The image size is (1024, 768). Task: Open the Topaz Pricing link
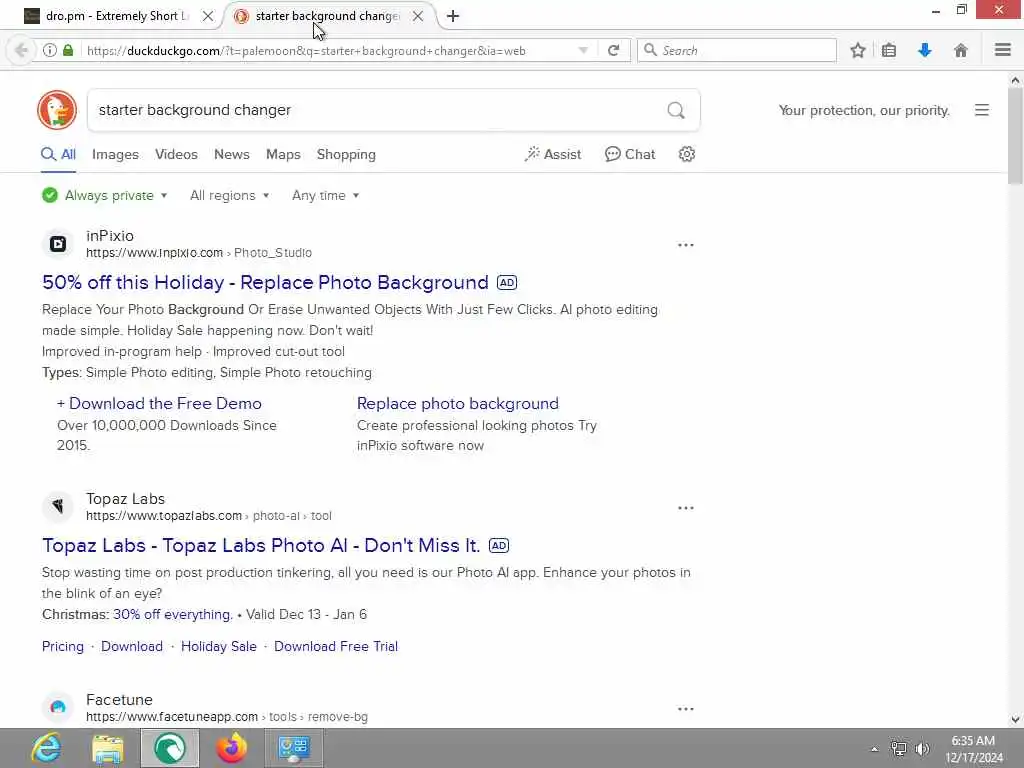click(x=63, y=647)
